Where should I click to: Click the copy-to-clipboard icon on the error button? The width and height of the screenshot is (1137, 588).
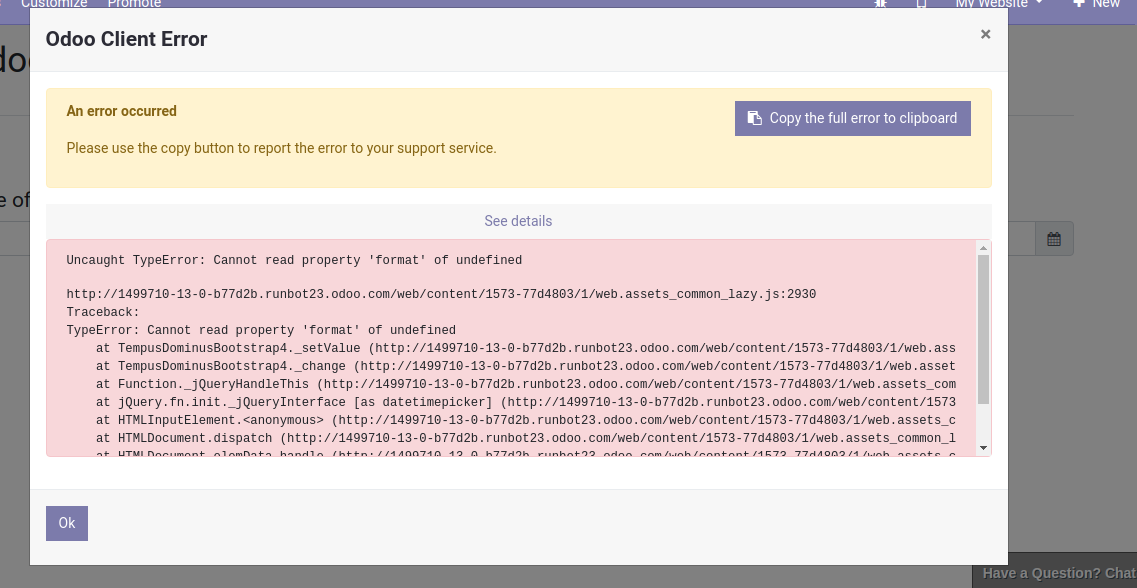pos(753,117)
